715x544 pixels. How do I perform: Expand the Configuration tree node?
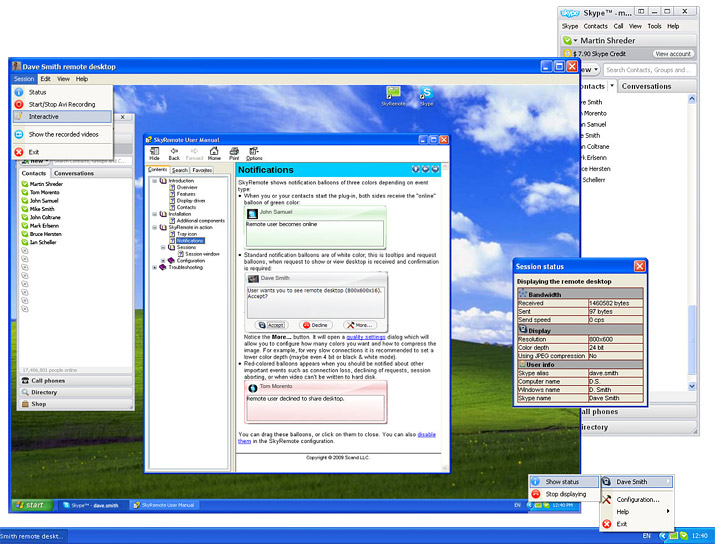pos(163,261)
